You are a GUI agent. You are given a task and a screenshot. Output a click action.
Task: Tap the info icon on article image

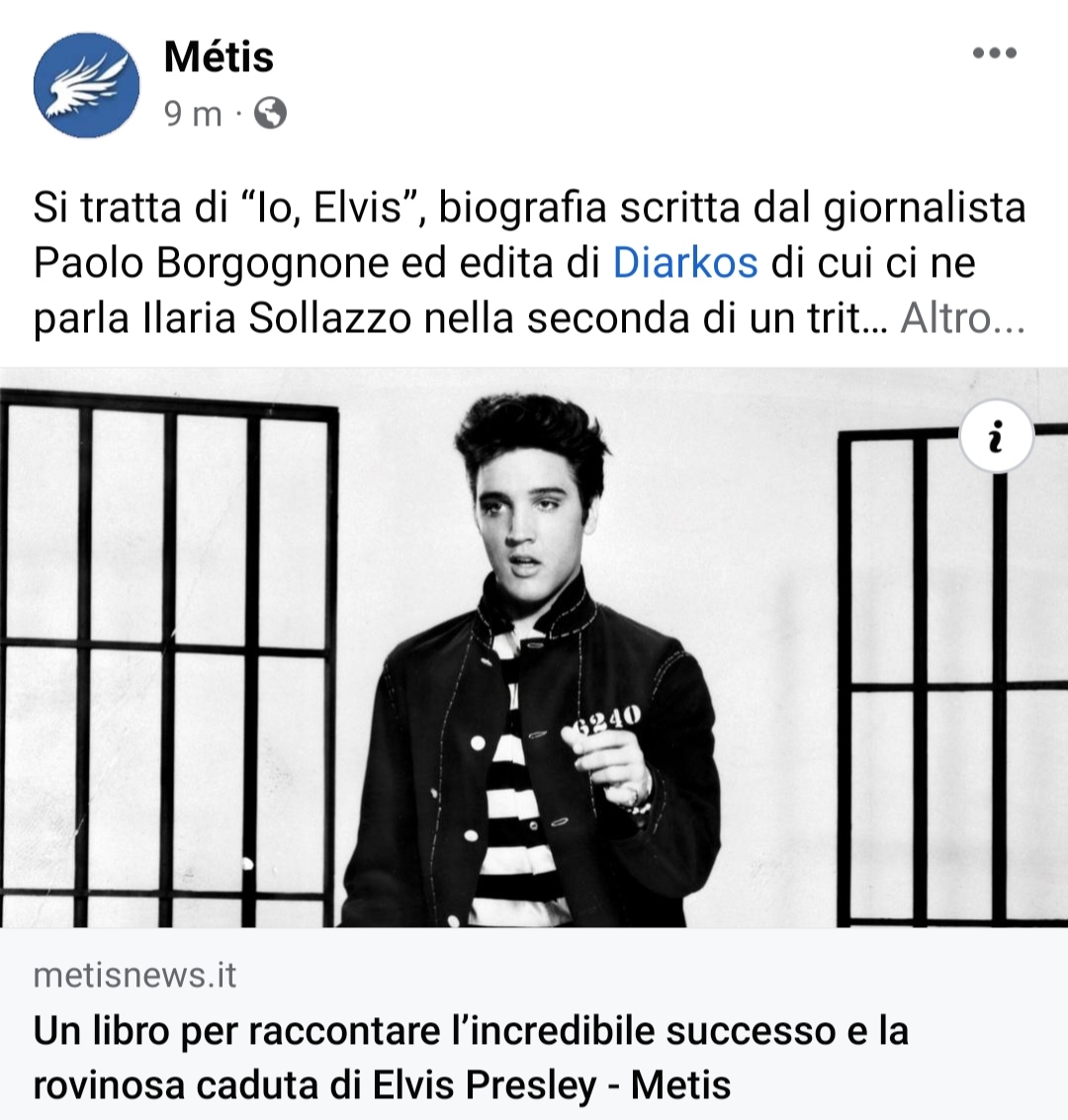tap(997, 436)
